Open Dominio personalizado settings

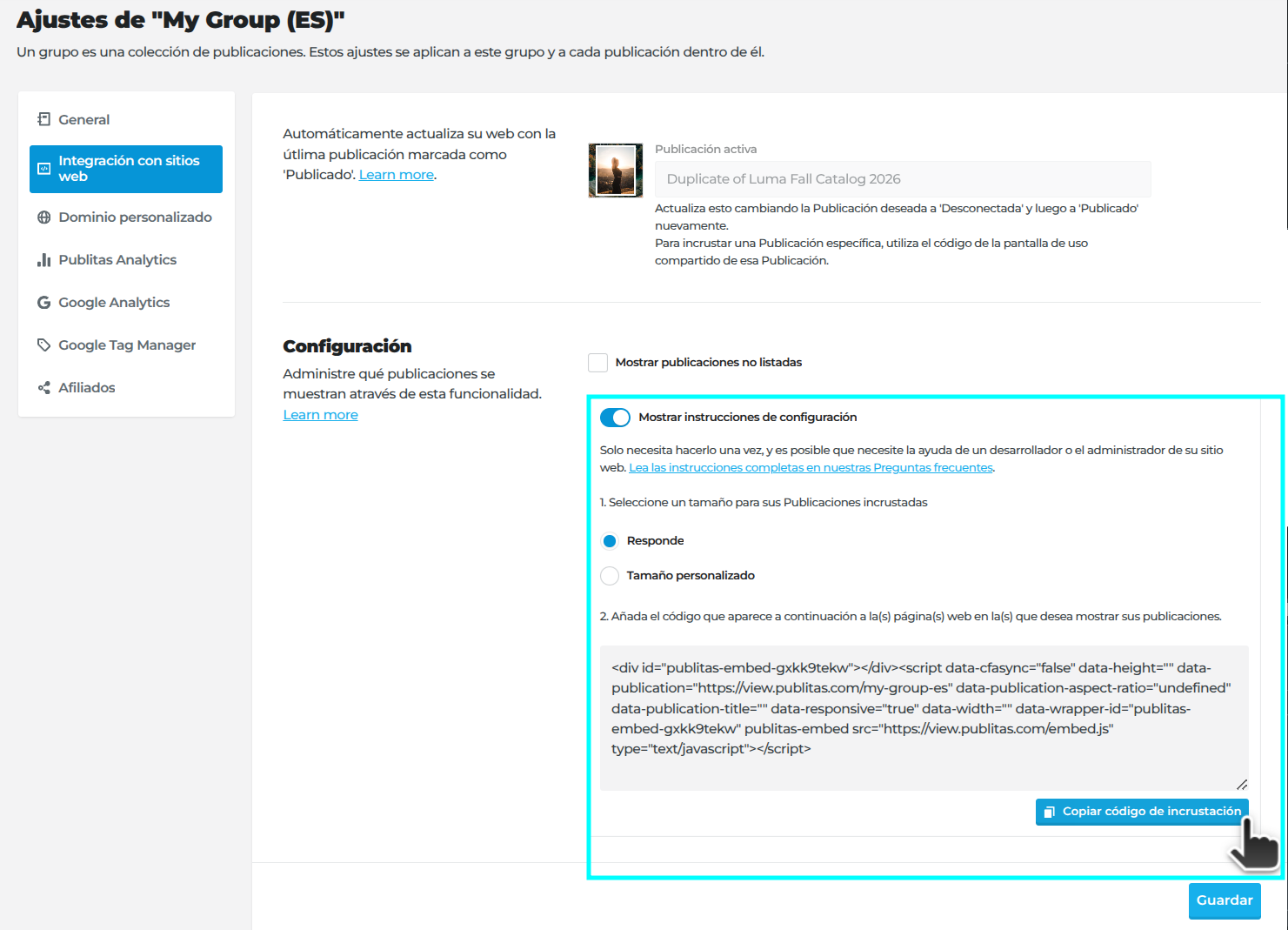pos(126,217)
